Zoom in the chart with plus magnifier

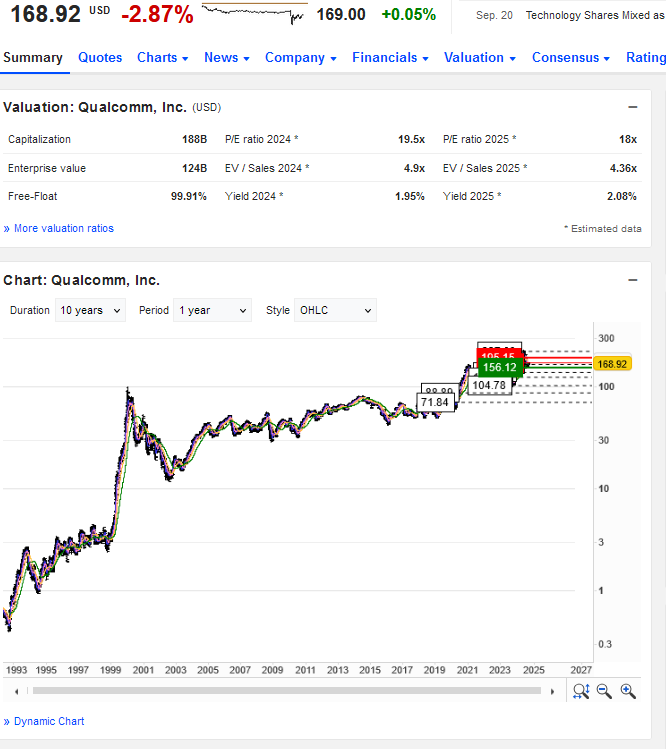click(x=628, y=691)
